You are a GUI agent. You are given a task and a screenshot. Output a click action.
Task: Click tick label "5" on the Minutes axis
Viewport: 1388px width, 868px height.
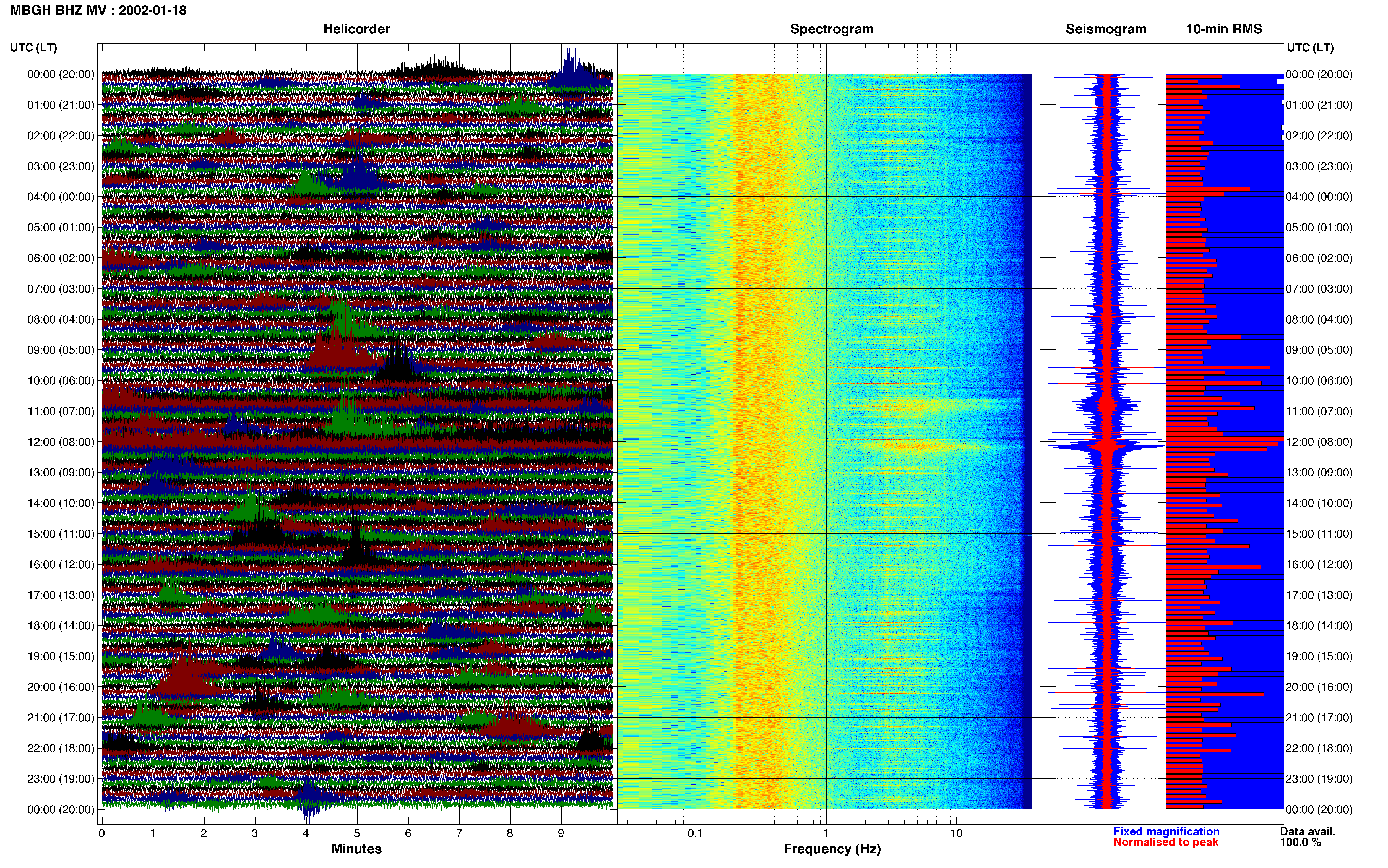coord(357,833)
